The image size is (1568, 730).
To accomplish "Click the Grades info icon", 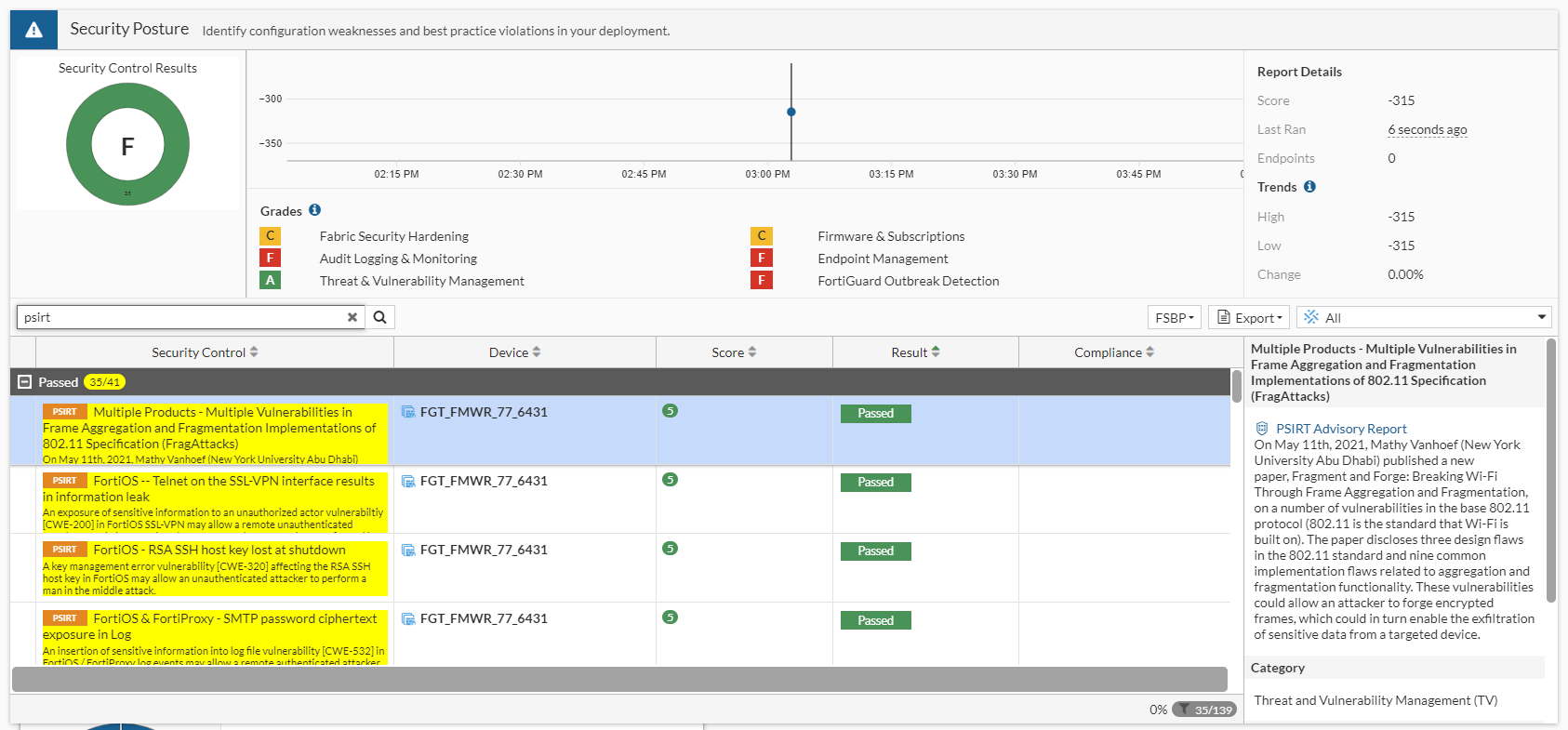I will tap(314, 210).
